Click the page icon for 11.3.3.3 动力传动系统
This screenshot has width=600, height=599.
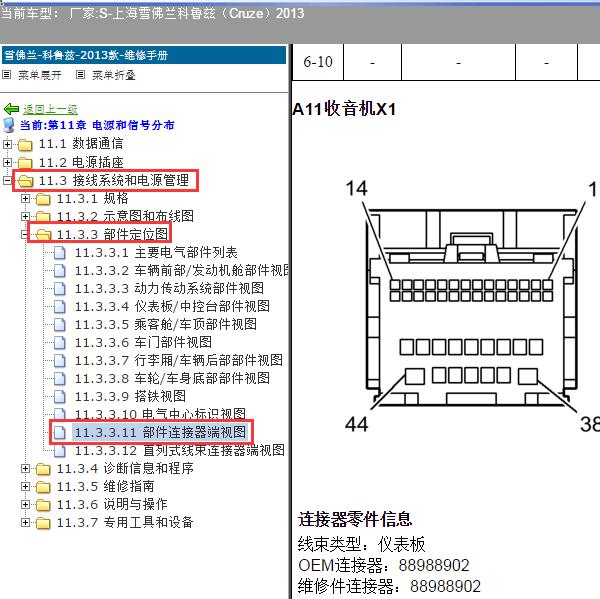coord(59,289)
